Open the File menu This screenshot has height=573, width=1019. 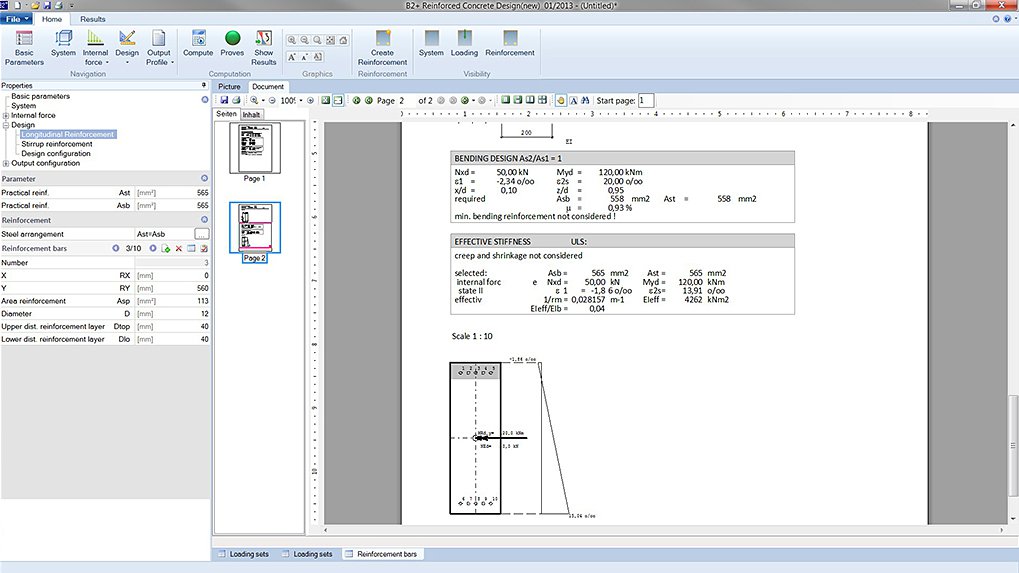tap(16, 19)
